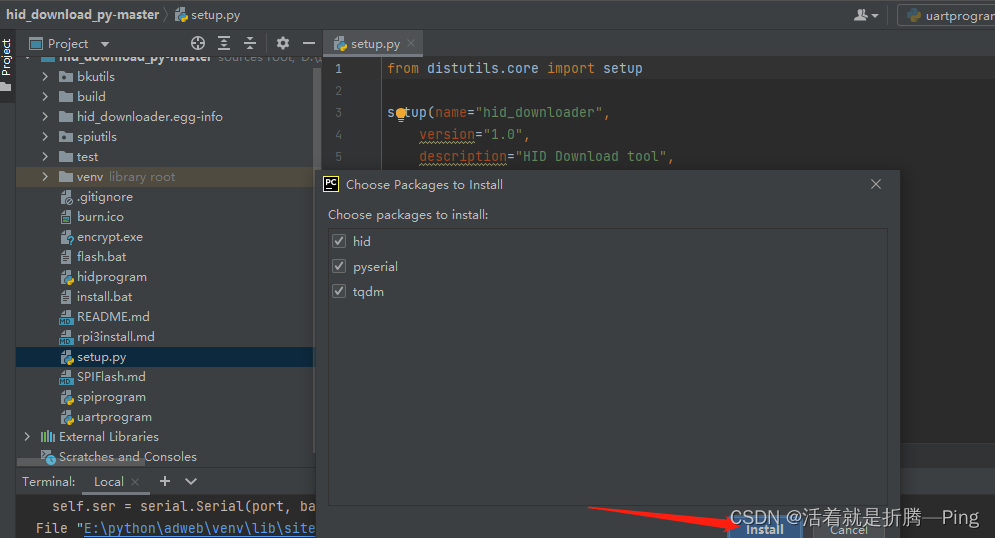The width and height of the screenshot is (995, 538).
Task: Uncheck the pyserial package checkbox
Action: click(x=339, y=266)
